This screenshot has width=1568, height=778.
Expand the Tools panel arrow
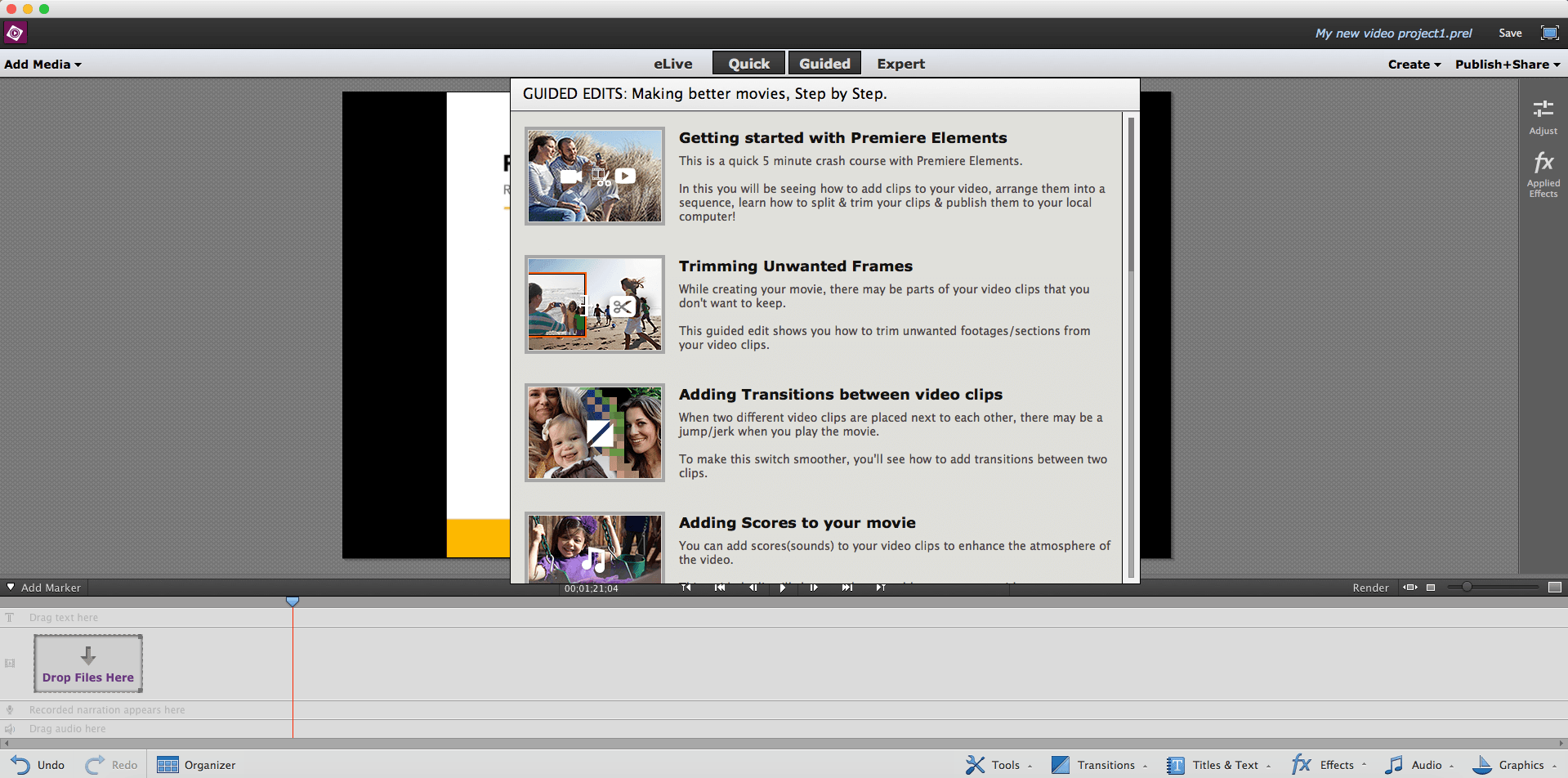(x=1030, y=766)
